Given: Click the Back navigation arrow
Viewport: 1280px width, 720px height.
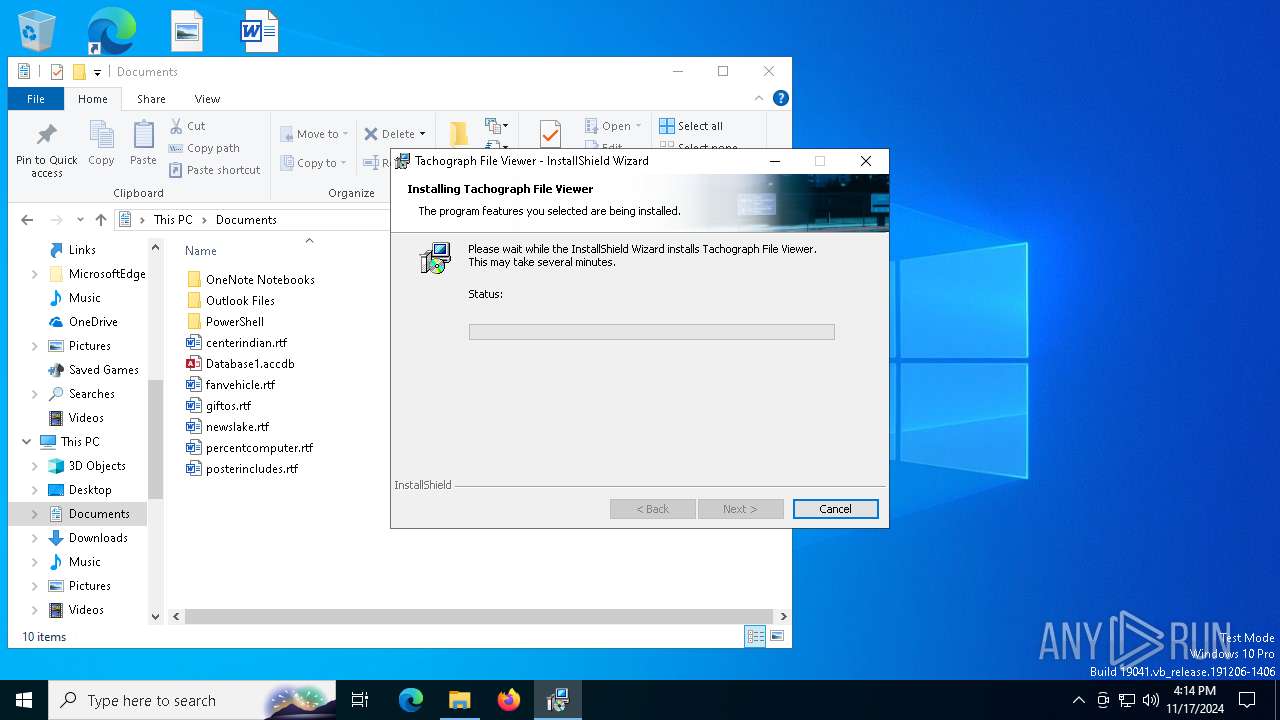Looking at the screenshot, I should pyautogui.click(x=27, y=220).
